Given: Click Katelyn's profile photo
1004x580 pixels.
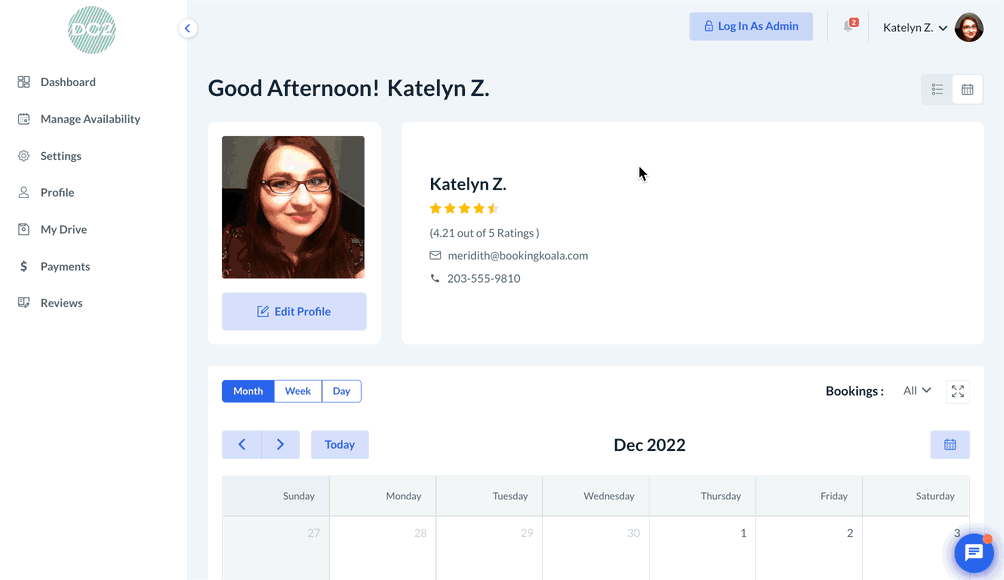Looking at the screenshot, I should tap(293, 207).
